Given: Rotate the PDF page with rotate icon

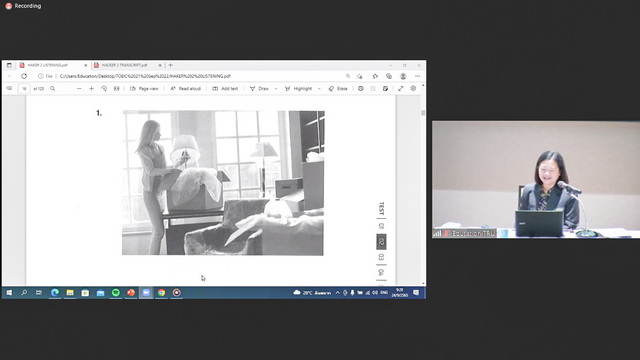Looking at the screenshot, I should 104,89.
